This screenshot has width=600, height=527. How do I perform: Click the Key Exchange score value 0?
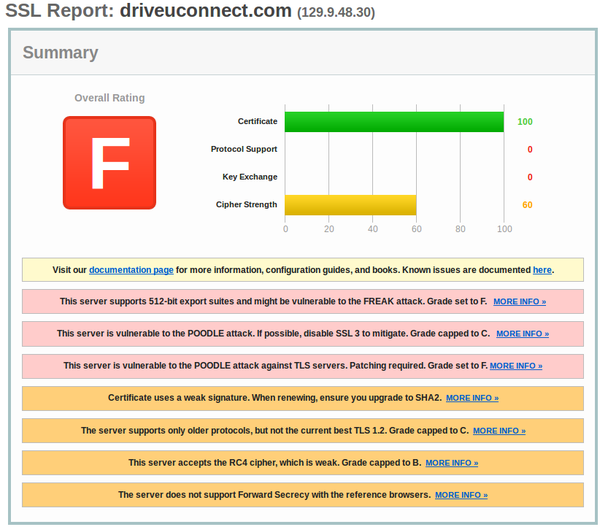point(530,177)
